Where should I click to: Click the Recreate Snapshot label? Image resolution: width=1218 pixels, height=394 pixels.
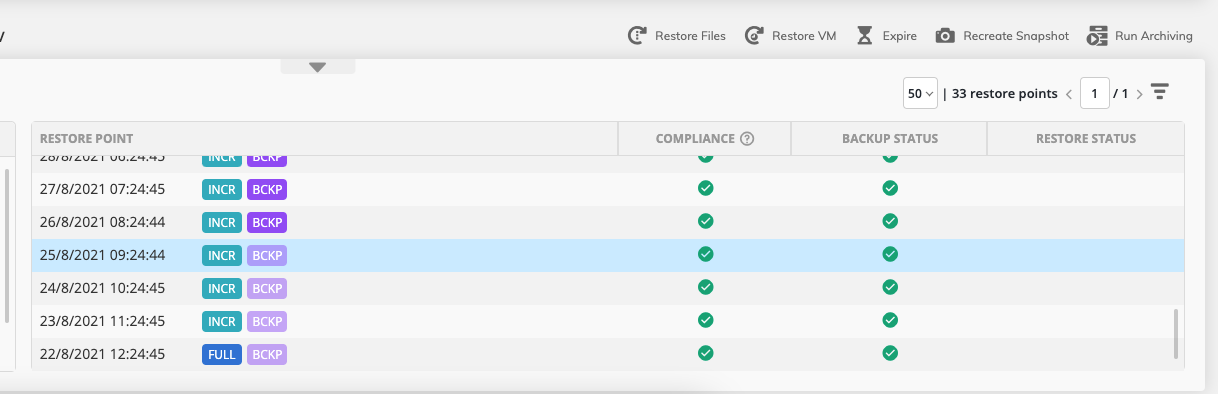[x=1016, y=36]
